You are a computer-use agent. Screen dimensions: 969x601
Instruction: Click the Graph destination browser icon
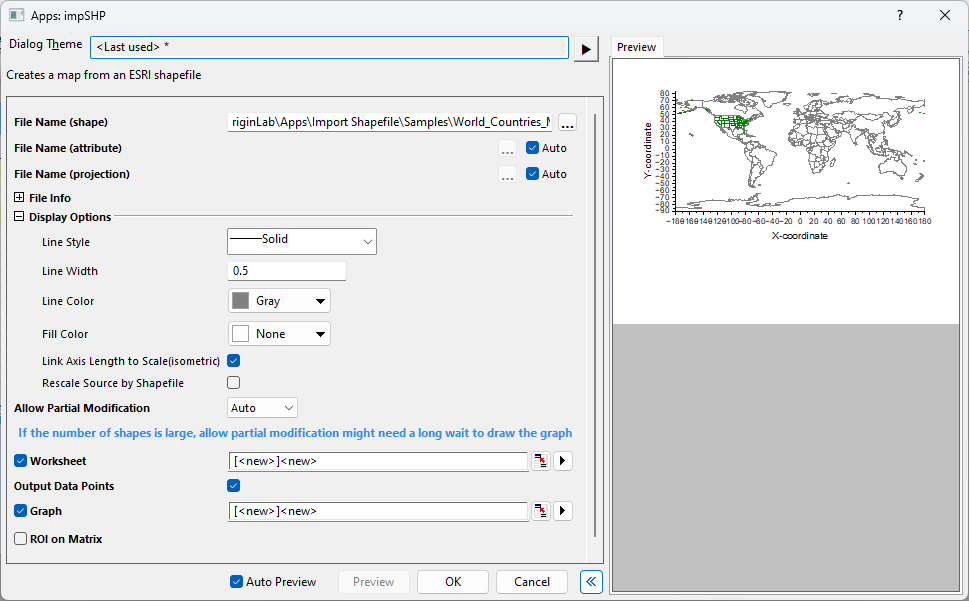pos(541,511)
